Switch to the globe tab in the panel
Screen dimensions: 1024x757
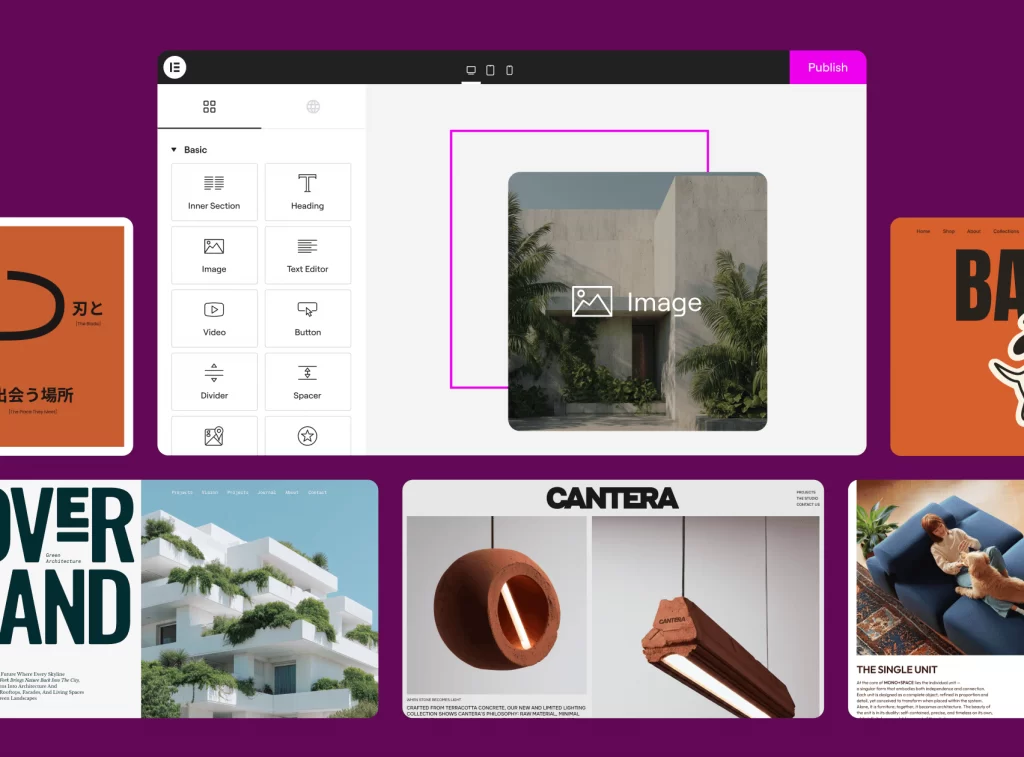[x=313, y=107]
